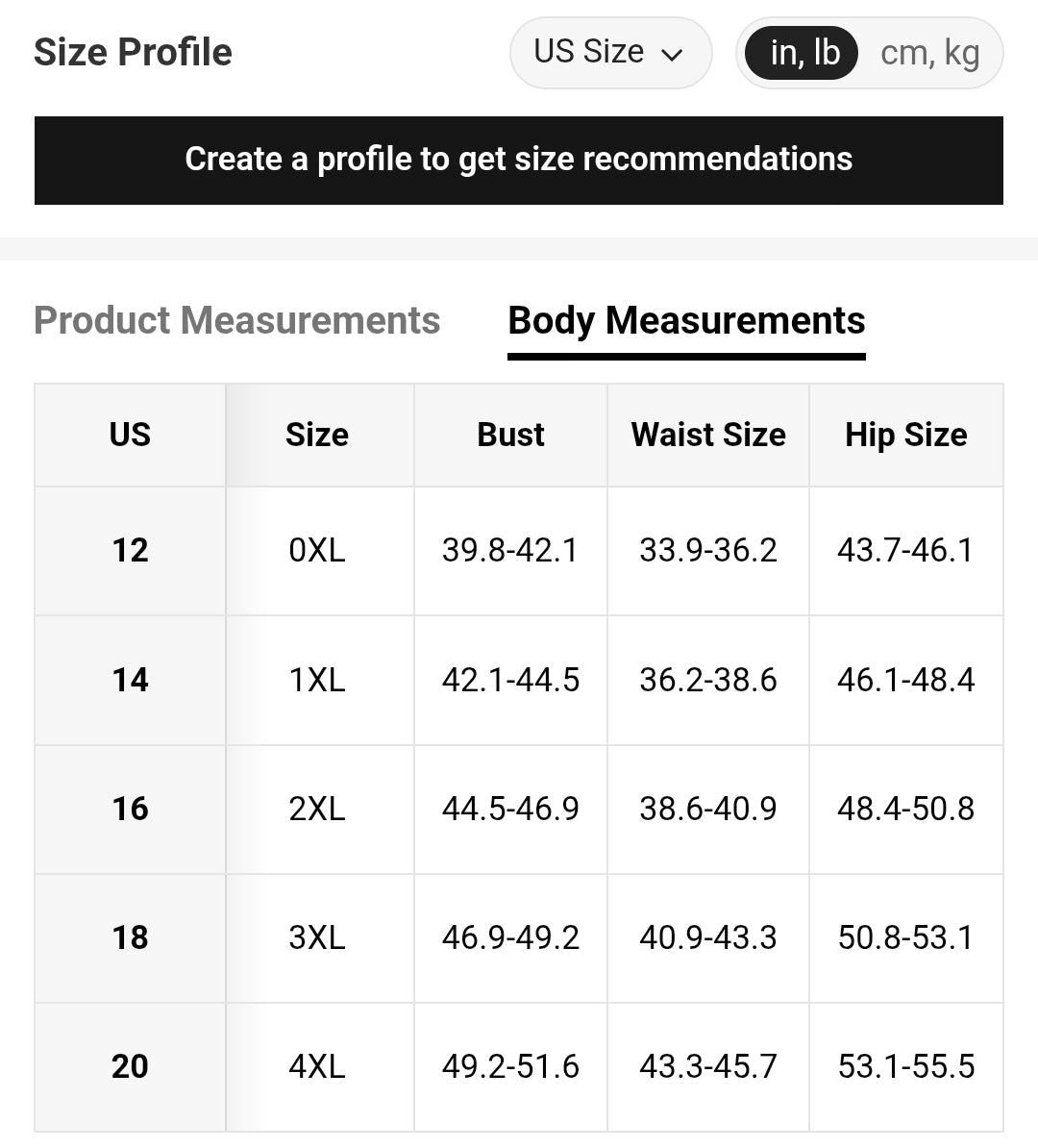This screenshot has height=1148, width=1038.
Task: Switch units to cm, kg
Action: [x=928, y=53]
